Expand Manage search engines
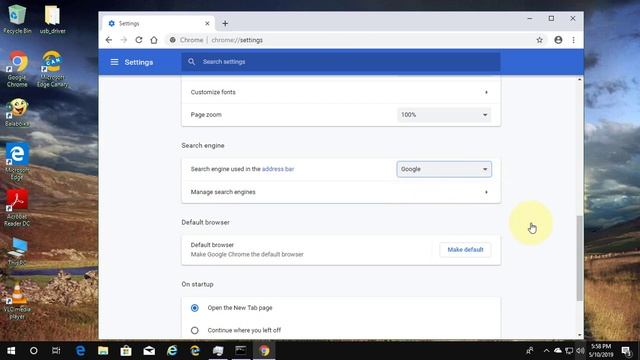This screenshot has height=360, width=640. click(x=341, y=192)
